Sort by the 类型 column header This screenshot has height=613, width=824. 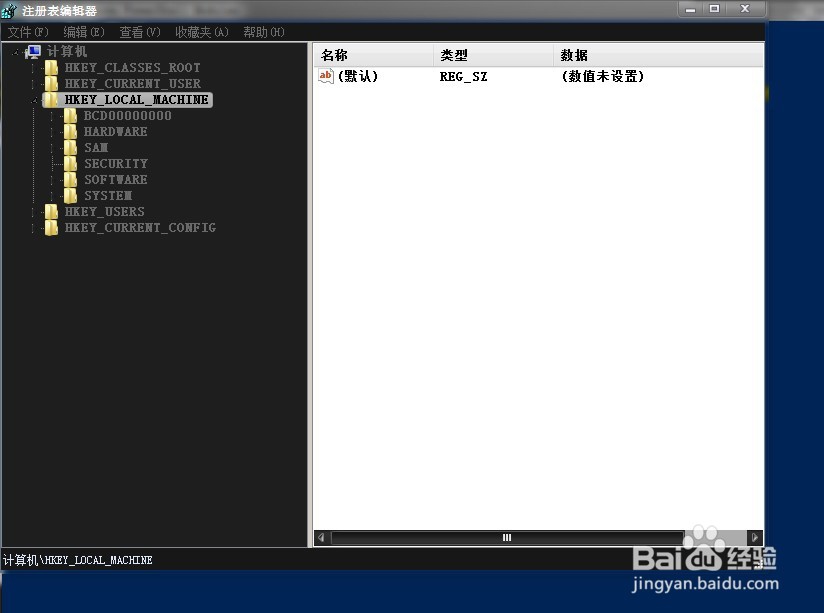493,55
